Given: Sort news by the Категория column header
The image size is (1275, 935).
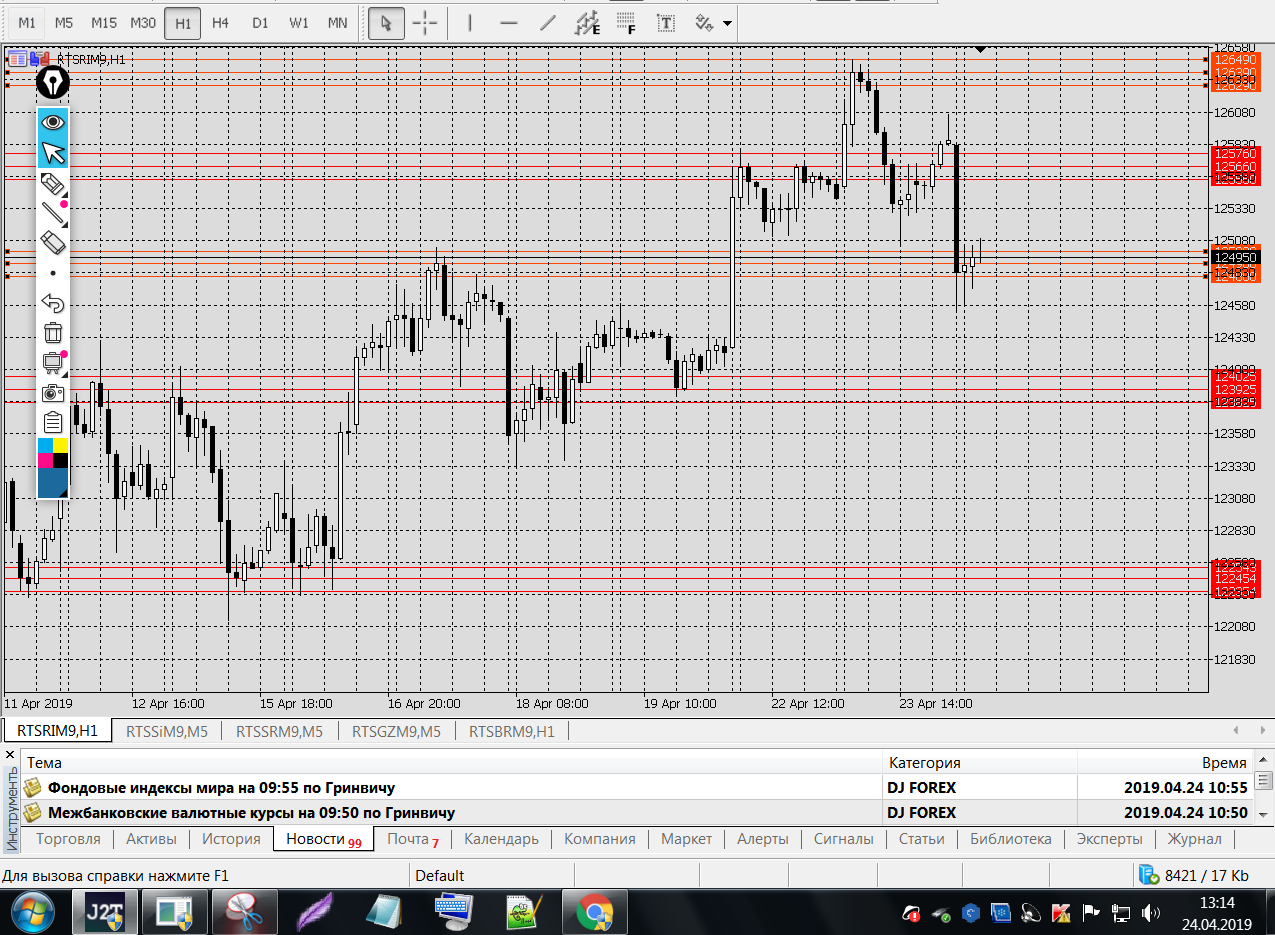Looking at the screenshot, I should (x=980, y=762).
